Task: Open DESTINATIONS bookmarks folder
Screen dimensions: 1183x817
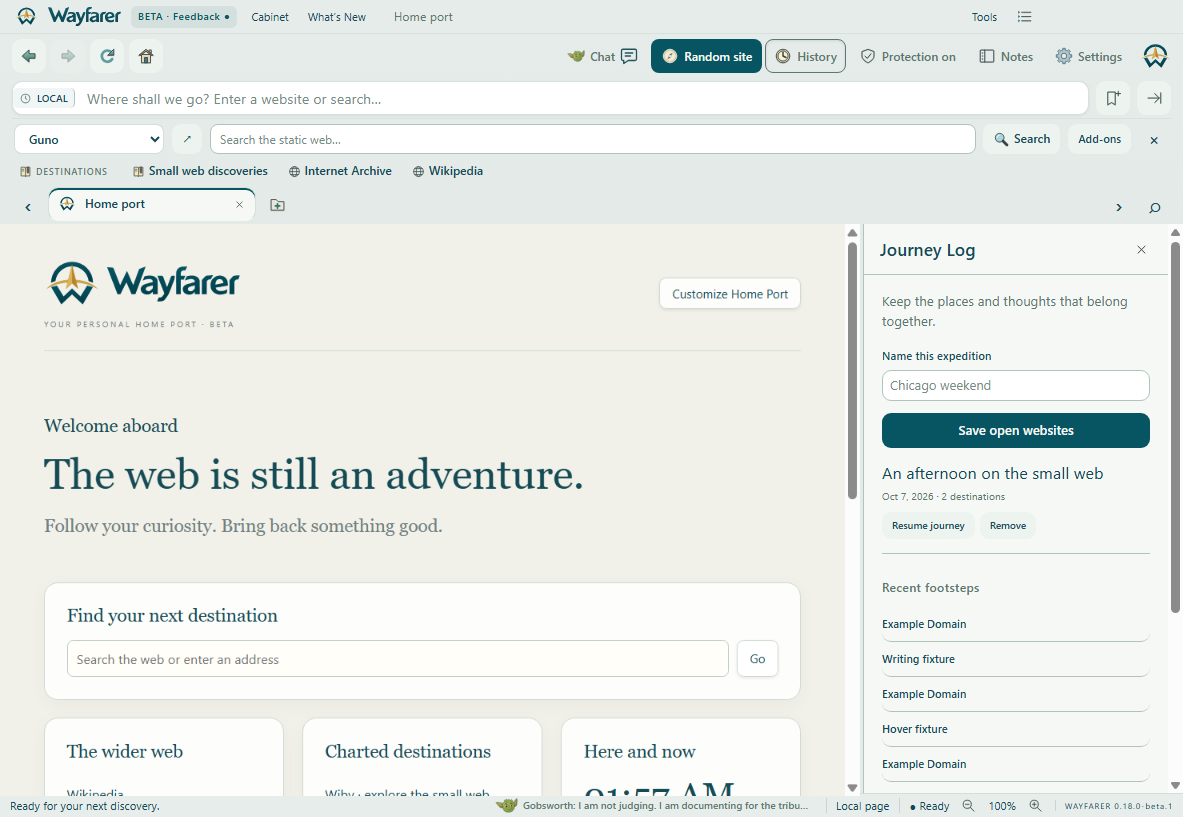Action: click(x=63, y=171)
